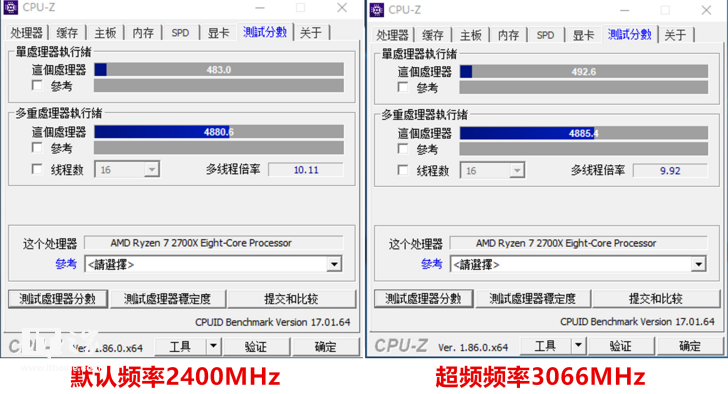The width and height of the screenshot is (728, 394).
Task: Switch to 内存 tab in left window
Action: tap(143, 33)
